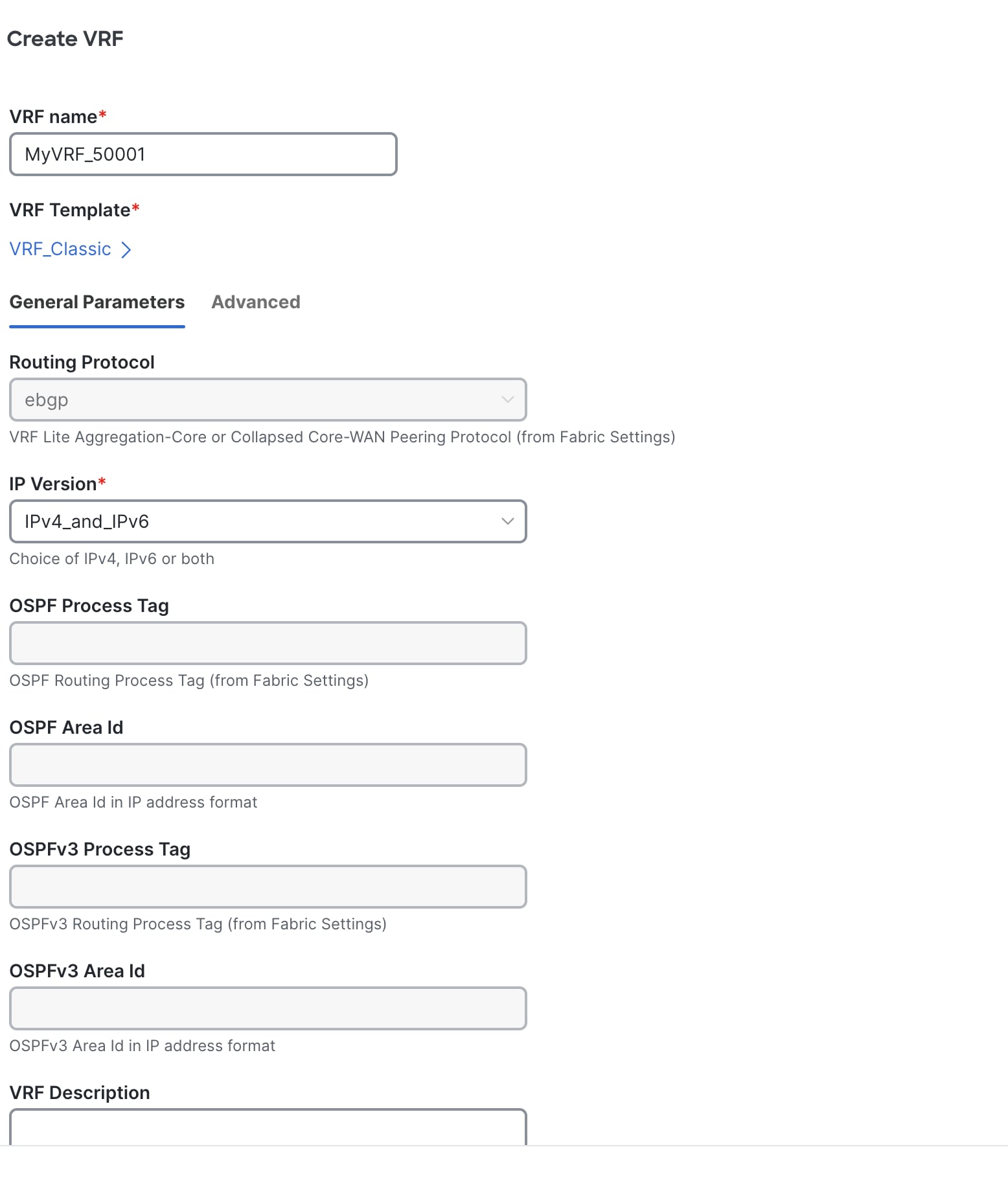Click the Routing Protocol dropdown arrow icon
The height and width of the screenshot is (1180, 1008).
point(507,400)
